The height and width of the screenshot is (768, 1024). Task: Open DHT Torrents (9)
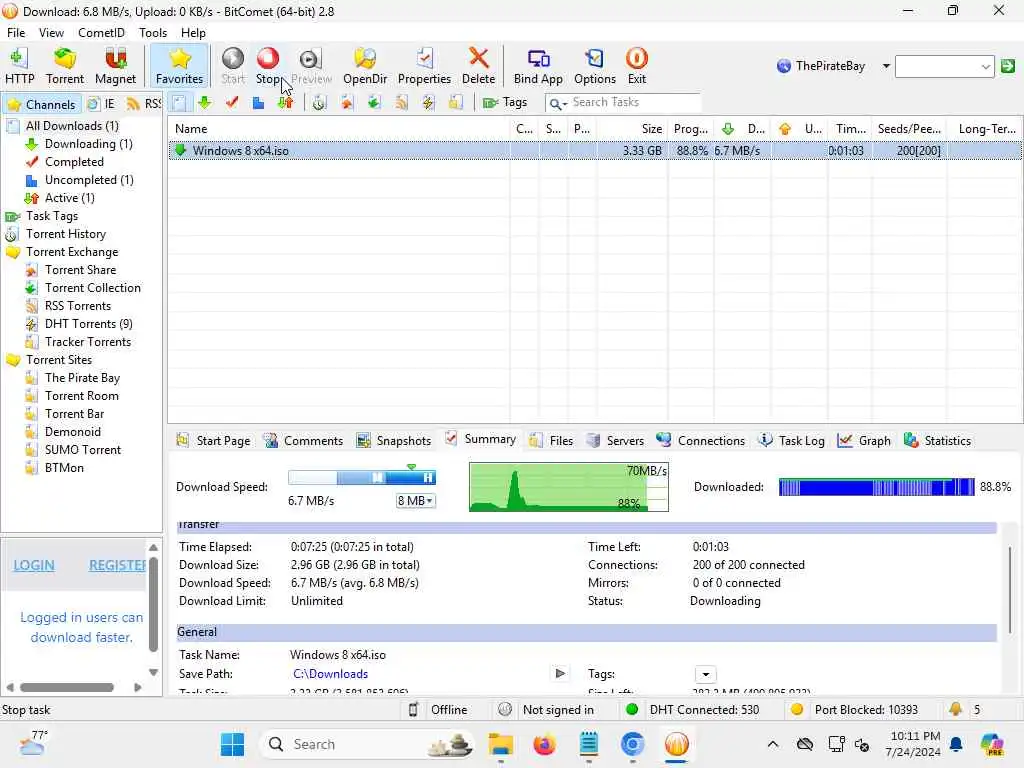88,324
